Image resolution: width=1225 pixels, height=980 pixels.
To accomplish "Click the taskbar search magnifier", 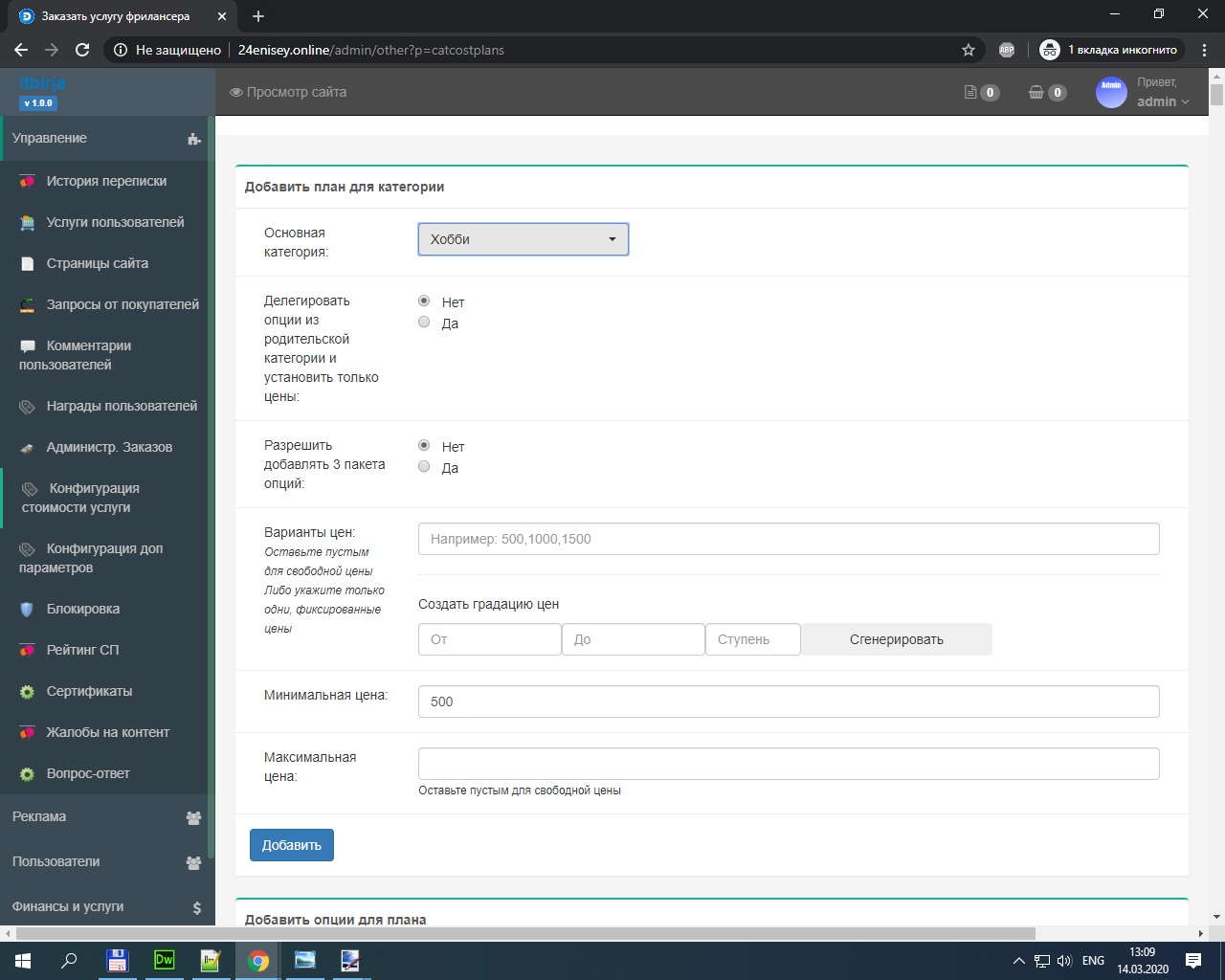I will (x=69, y=960).
